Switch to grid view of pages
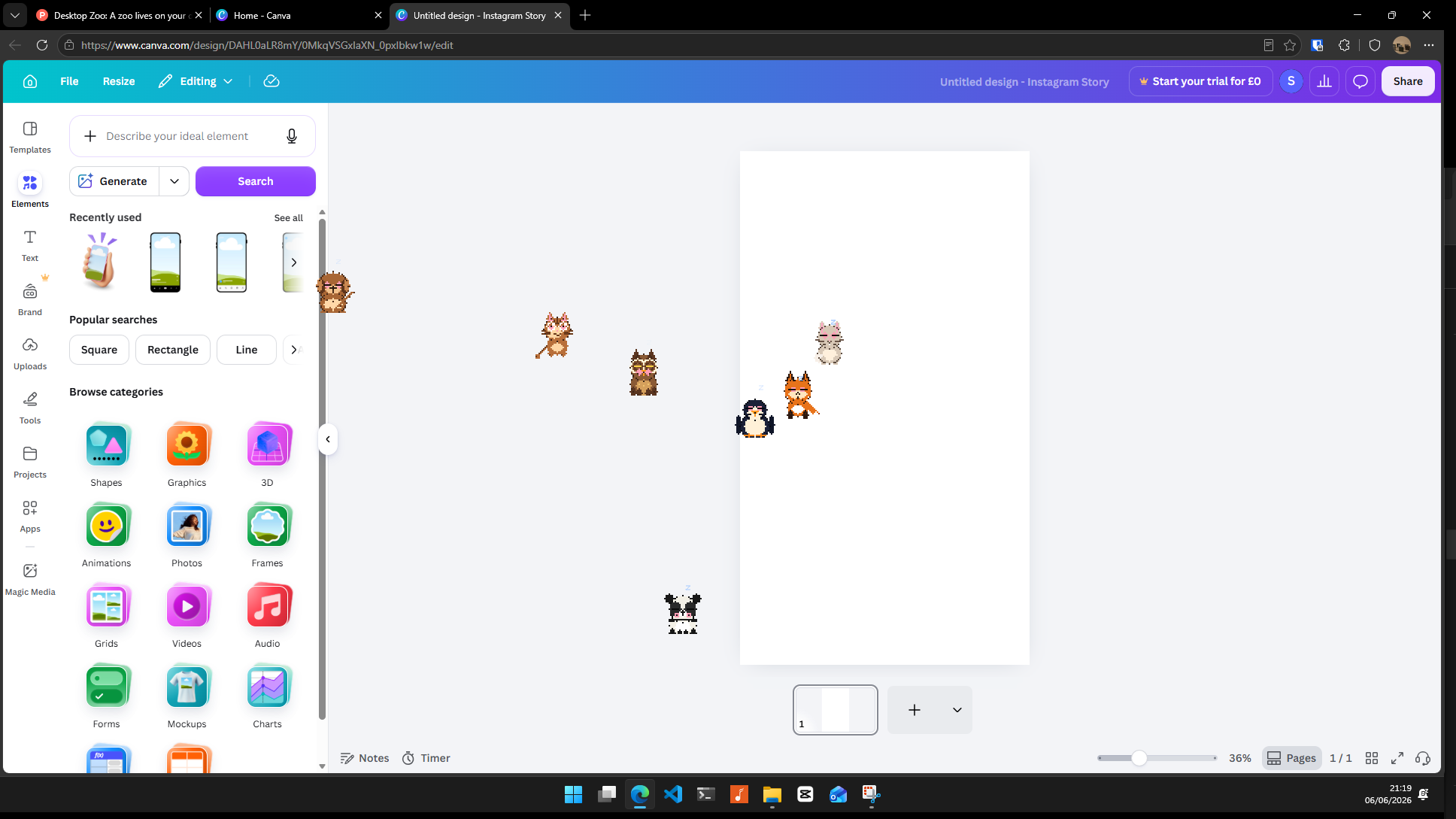The width and height of the screenshot is (1456, 819). [x=1372, y=758]
